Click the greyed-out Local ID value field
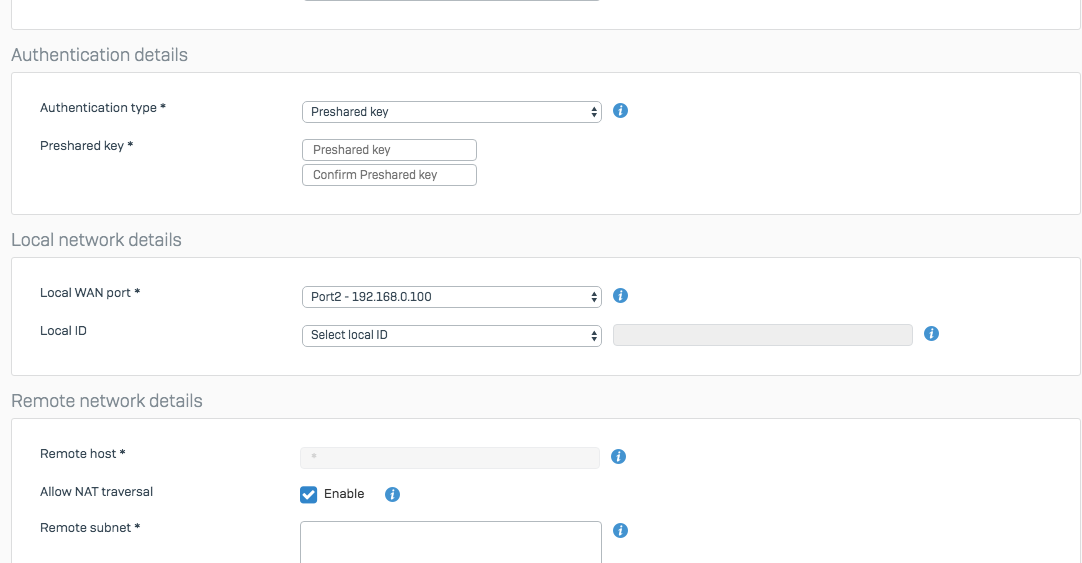 (x=762, y=335)
